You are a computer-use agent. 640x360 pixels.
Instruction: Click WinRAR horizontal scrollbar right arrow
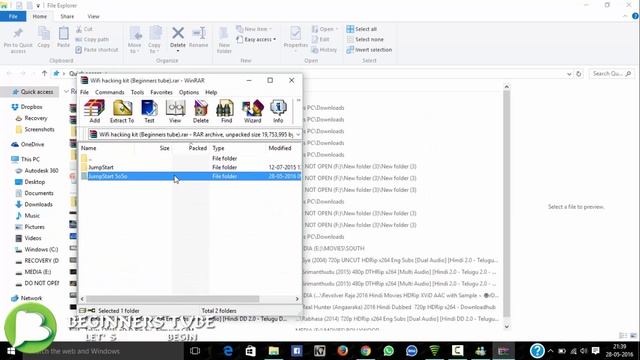297,299
